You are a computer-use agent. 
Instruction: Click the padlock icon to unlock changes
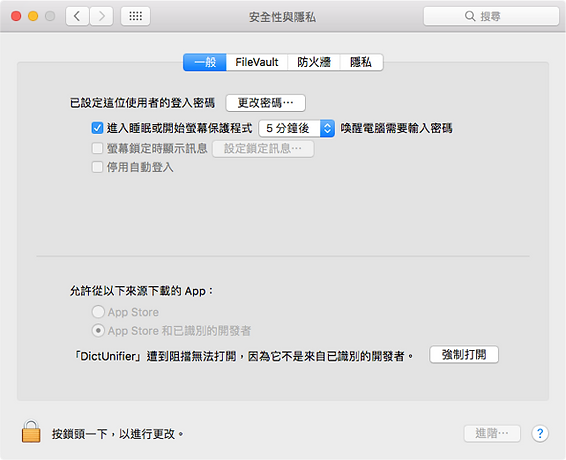point(31,431)
